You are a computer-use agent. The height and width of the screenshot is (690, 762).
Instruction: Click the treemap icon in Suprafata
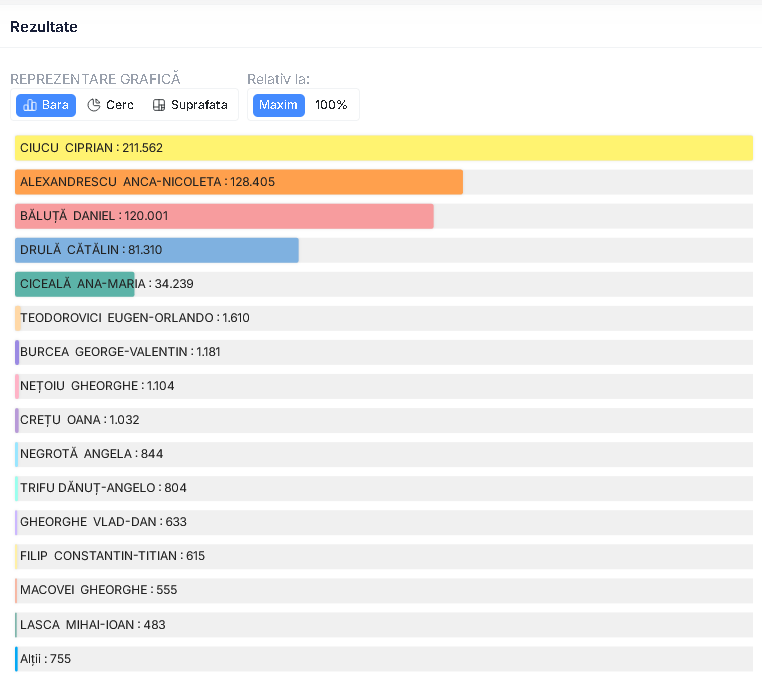point(159,105)
